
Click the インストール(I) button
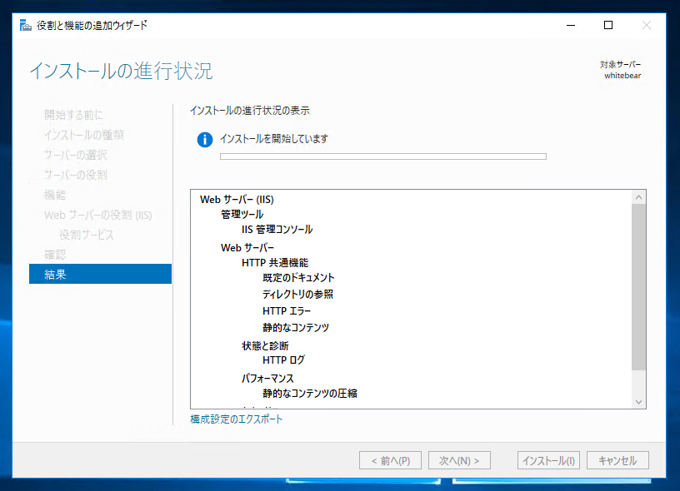[x=548, y=460]
